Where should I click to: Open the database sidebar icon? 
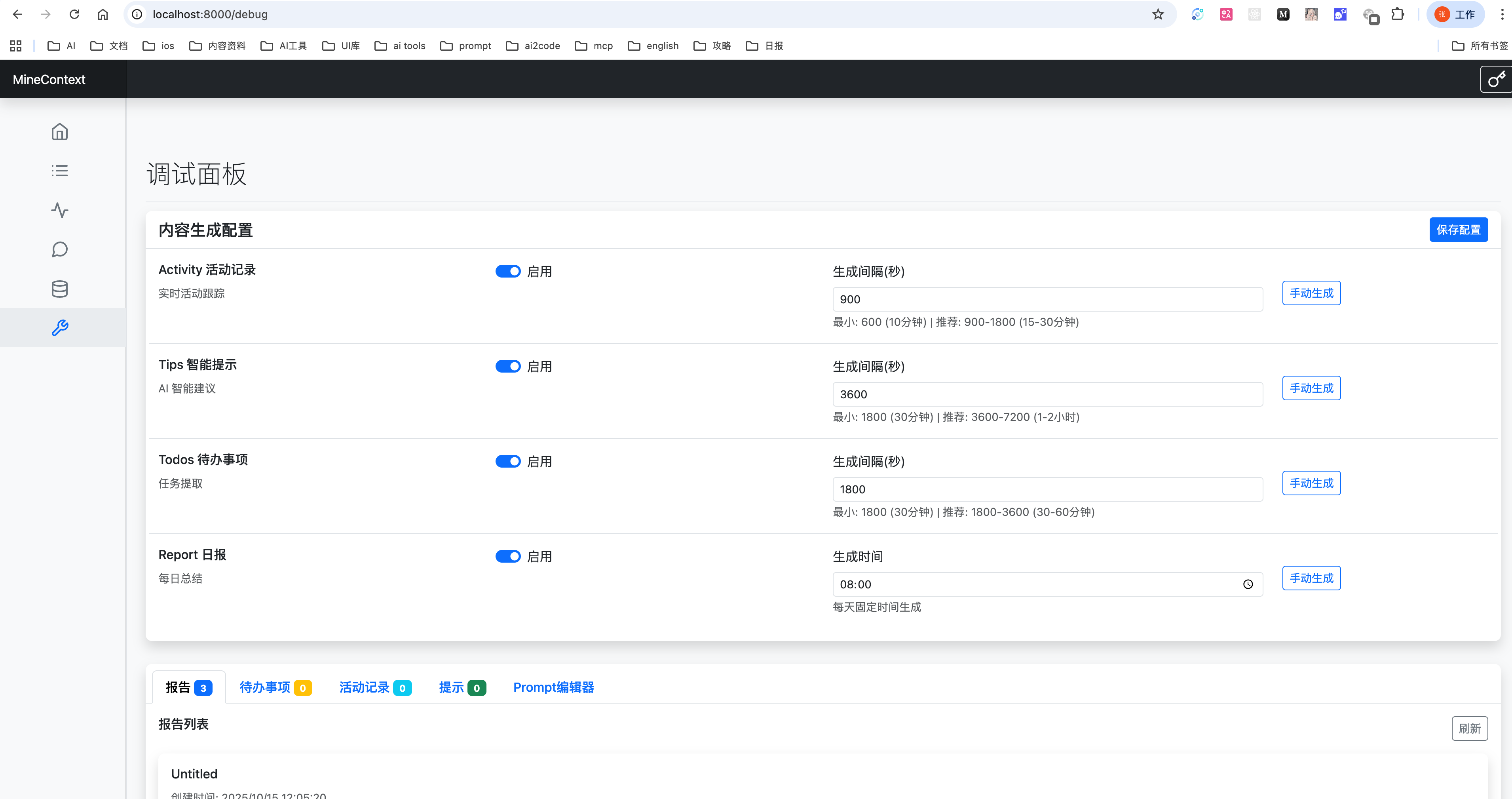[x=59, y=289]
